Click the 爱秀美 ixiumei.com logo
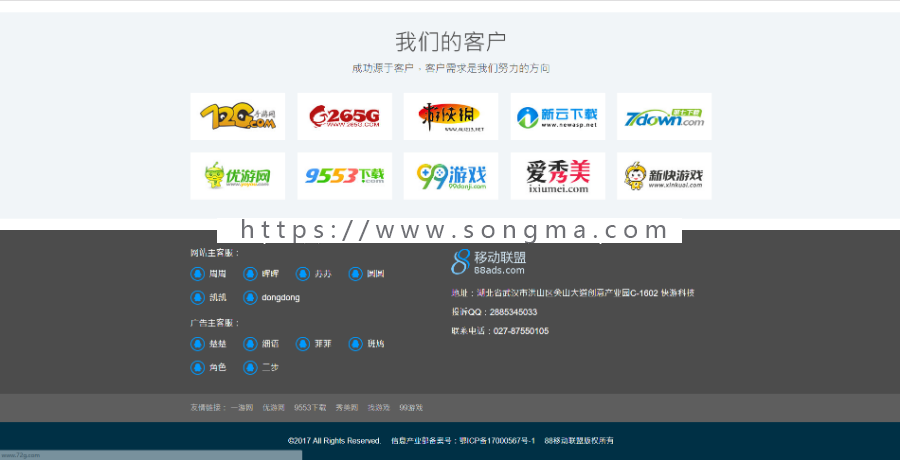Viewport: 900px width, 460px height. tap(557, 176)
